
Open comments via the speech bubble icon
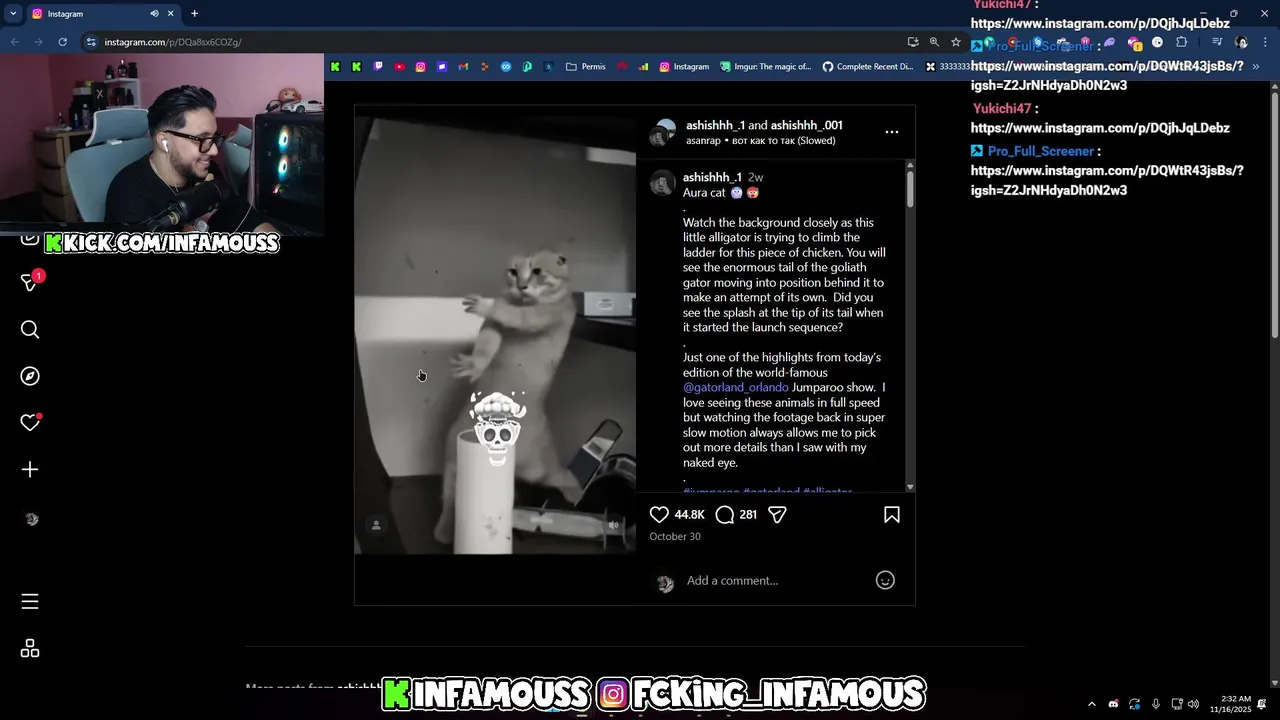(725, 515)
